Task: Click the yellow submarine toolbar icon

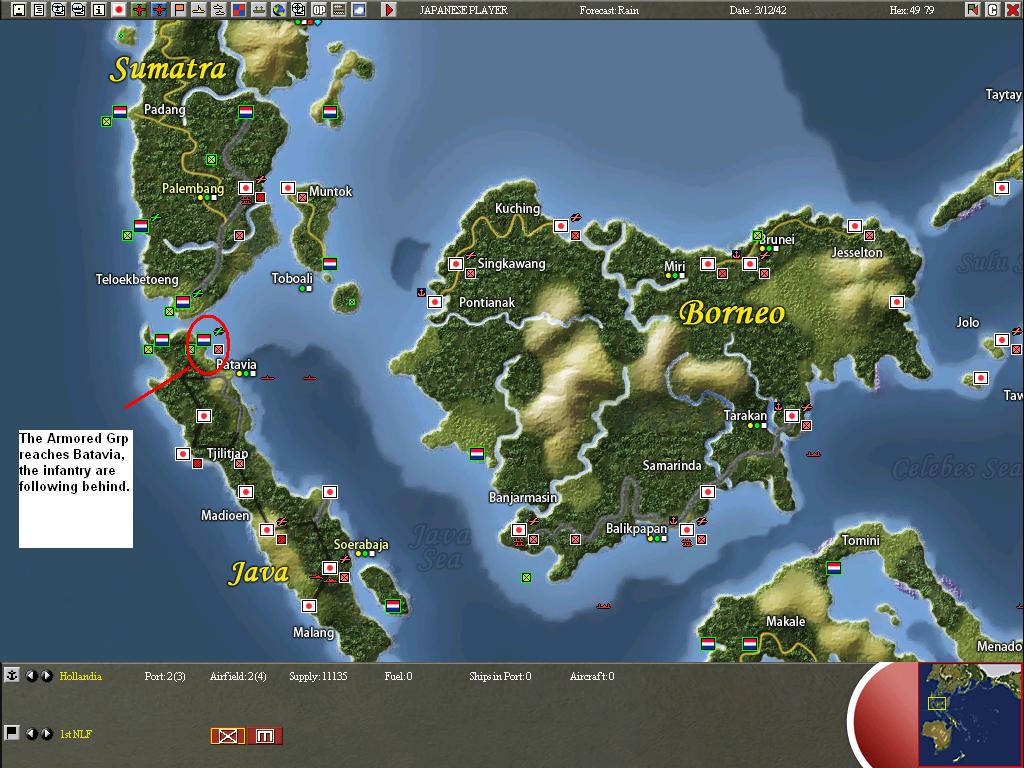Action: coord(218,9)
